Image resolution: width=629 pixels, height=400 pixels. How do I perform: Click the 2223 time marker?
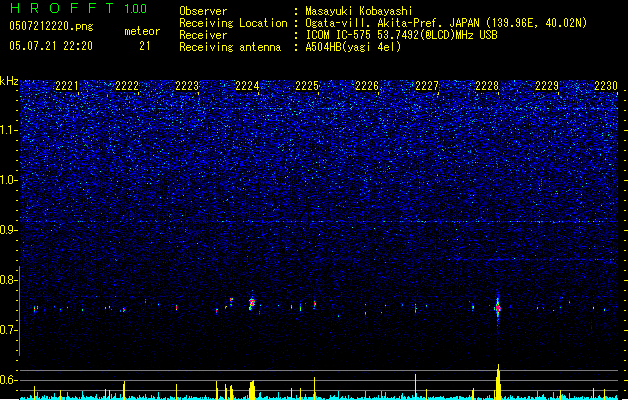pyautogui.click(x=187, y=86)
